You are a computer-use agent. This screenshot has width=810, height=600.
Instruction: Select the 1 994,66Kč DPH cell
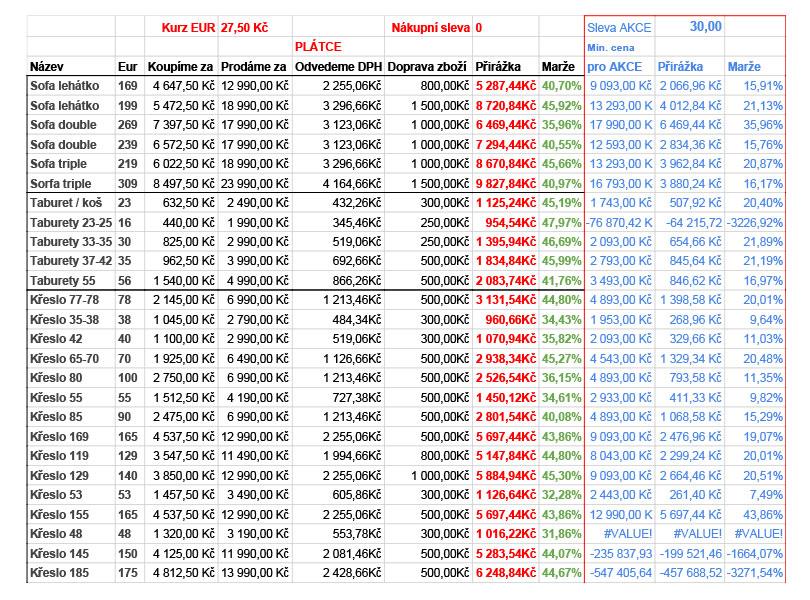pos(352,455)
